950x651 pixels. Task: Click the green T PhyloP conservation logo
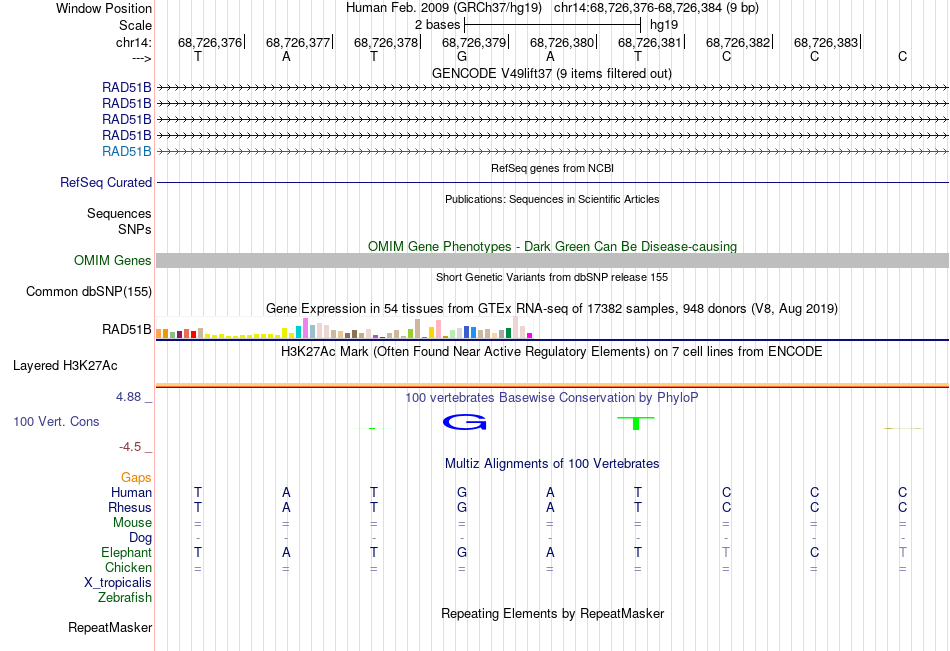point(636,422)
